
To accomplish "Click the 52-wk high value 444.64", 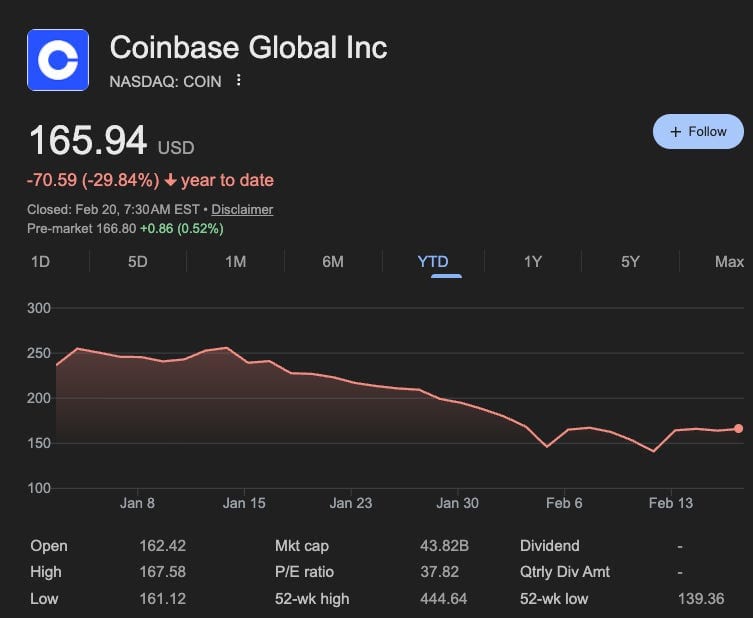I will [x=443, y=599].
